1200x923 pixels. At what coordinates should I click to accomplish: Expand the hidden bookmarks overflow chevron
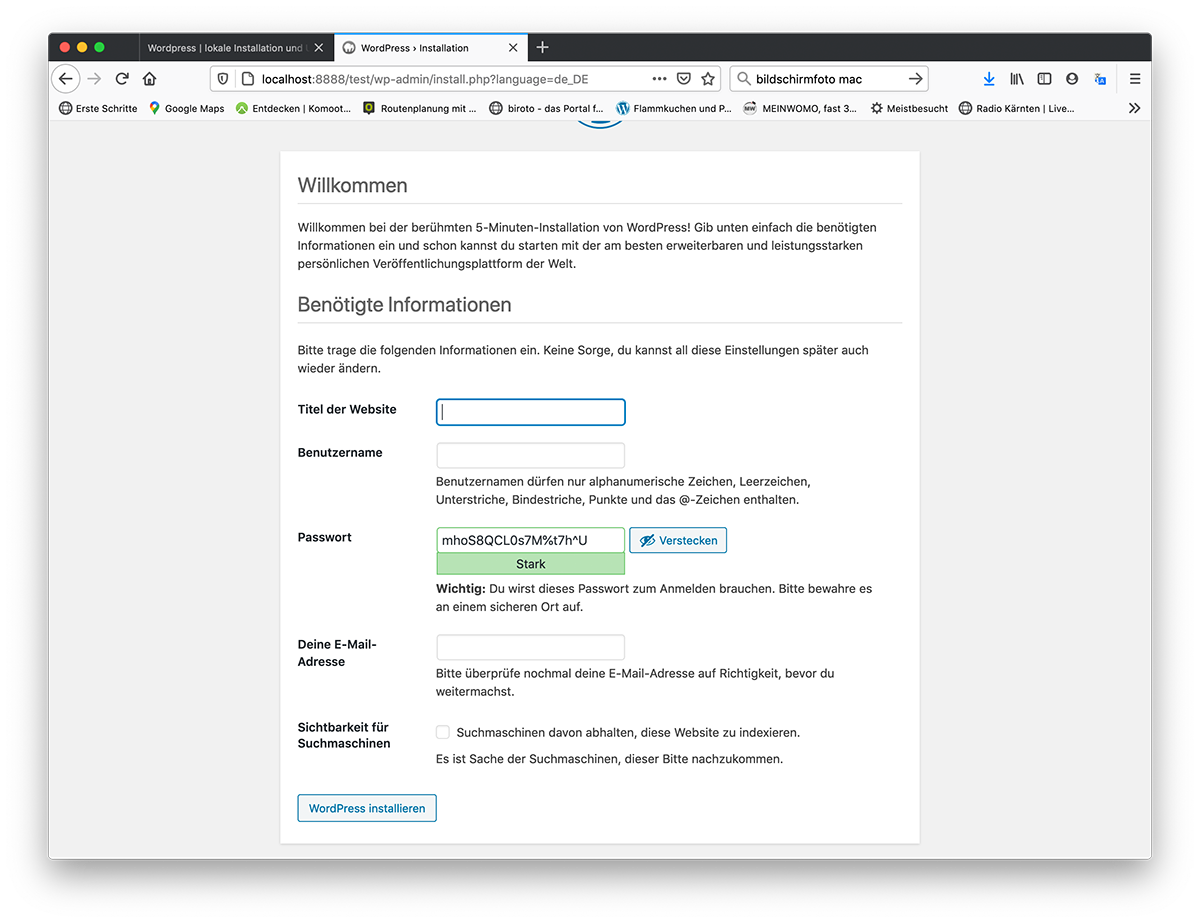1134,108
